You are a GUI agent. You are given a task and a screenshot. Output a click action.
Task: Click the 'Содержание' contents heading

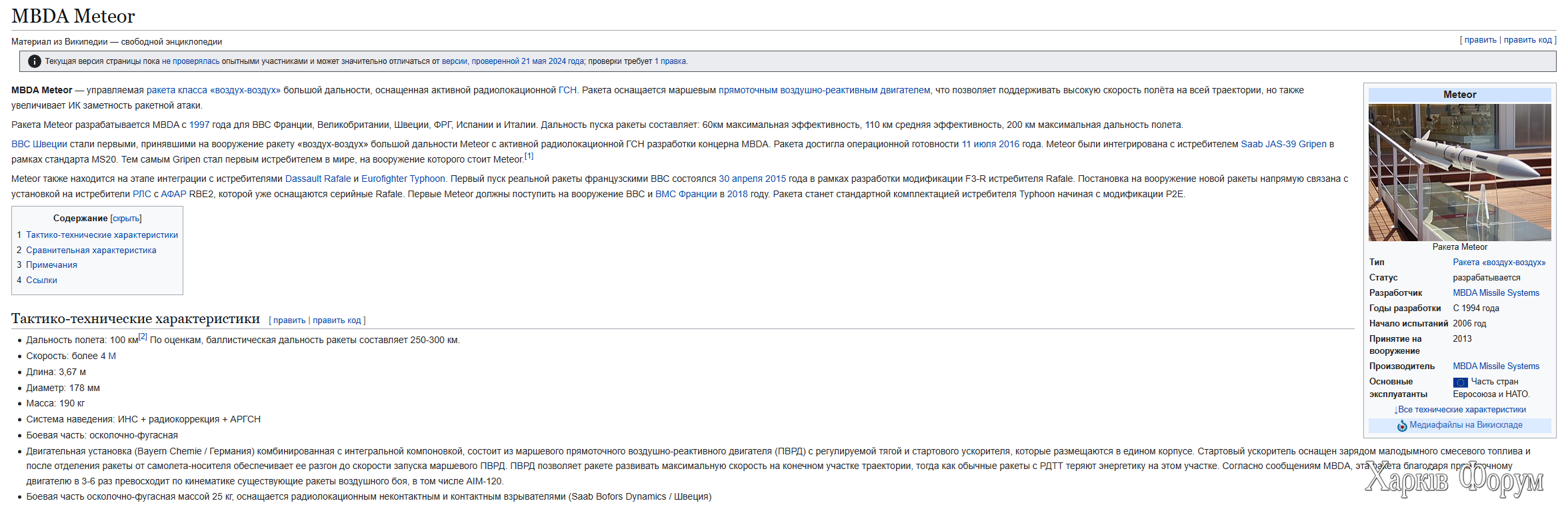pos(80,219)
